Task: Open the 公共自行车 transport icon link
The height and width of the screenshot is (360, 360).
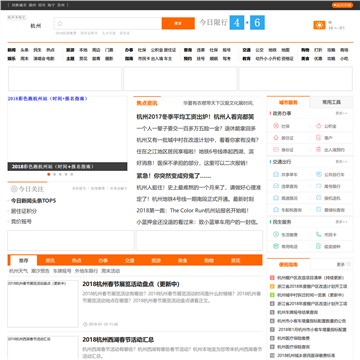Action: click(x=319, y=174)
